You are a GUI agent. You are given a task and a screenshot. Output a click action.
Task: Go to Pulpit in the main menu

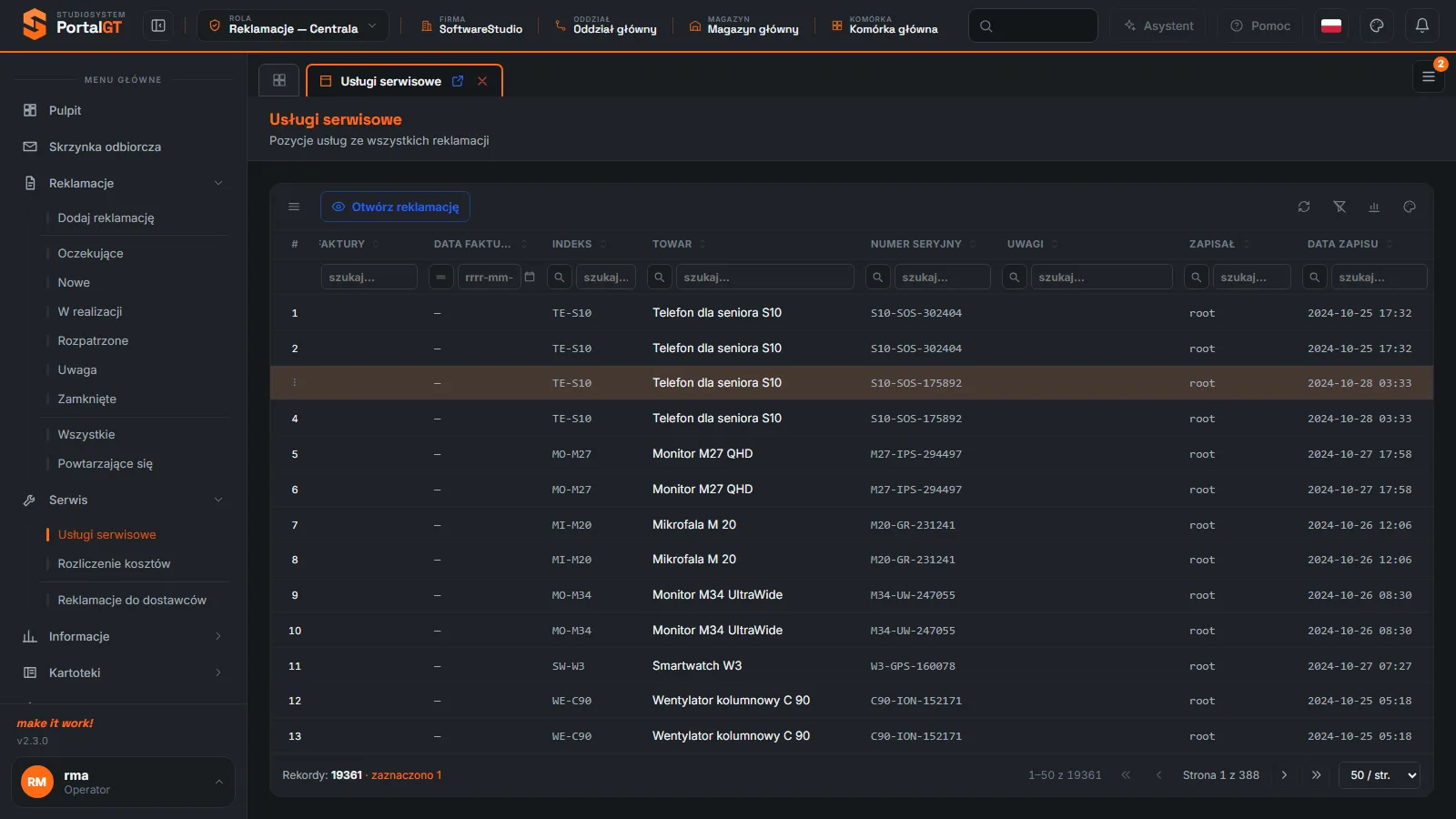65,110
